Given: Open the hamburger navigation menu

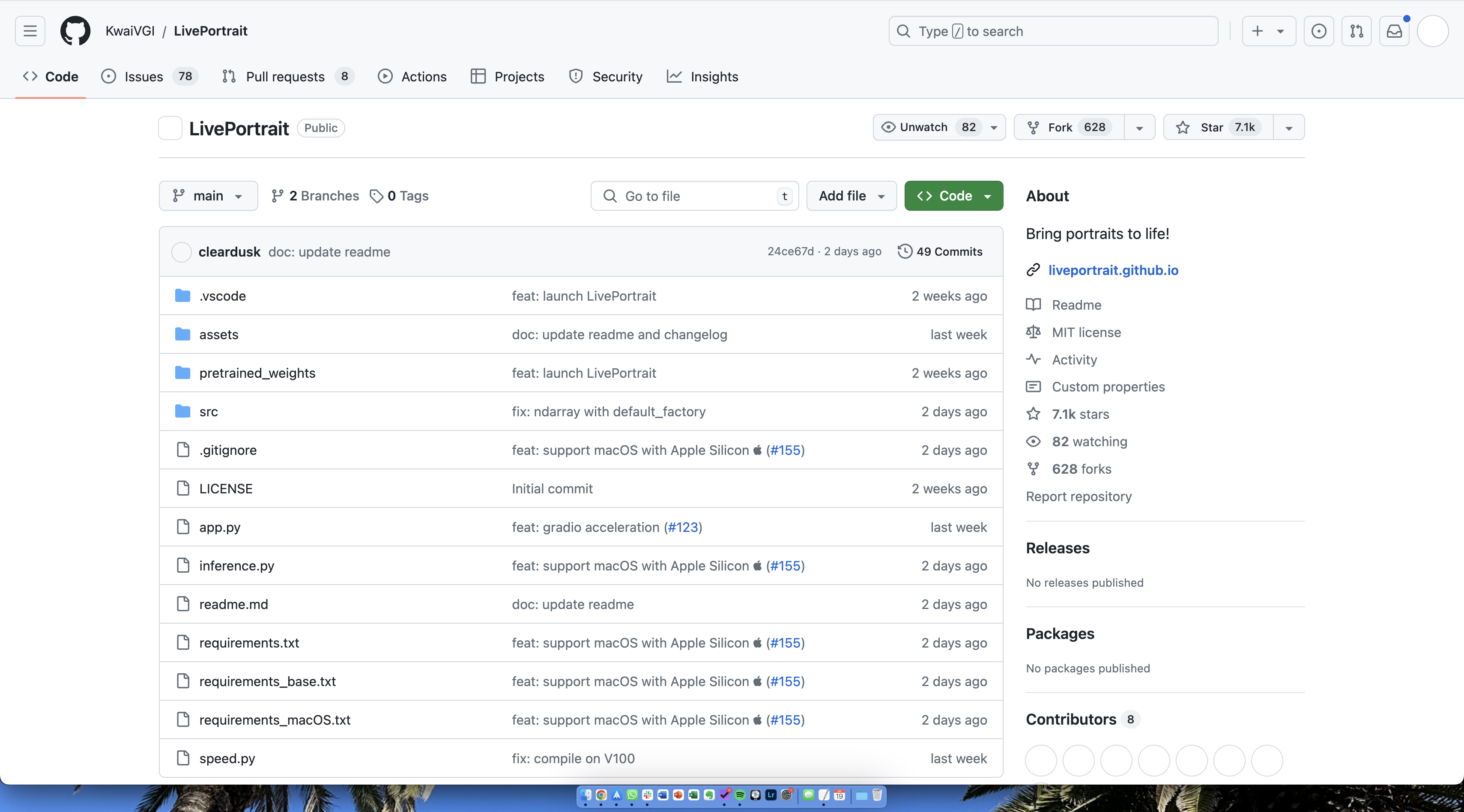Looking at the screenshot, I should (30, 31).
